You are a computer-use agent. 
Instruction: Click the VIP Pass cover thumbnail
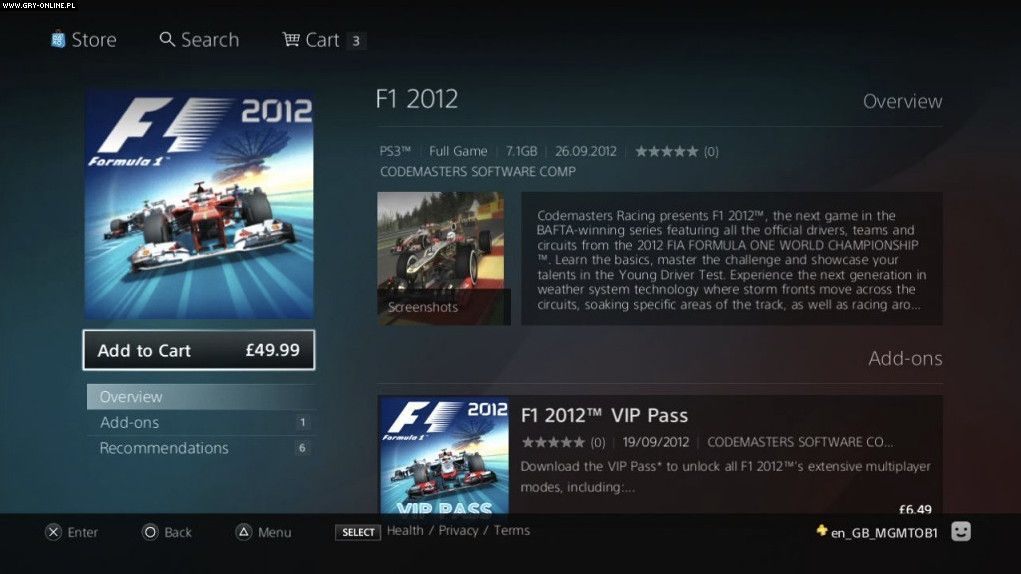pos(445,455)
